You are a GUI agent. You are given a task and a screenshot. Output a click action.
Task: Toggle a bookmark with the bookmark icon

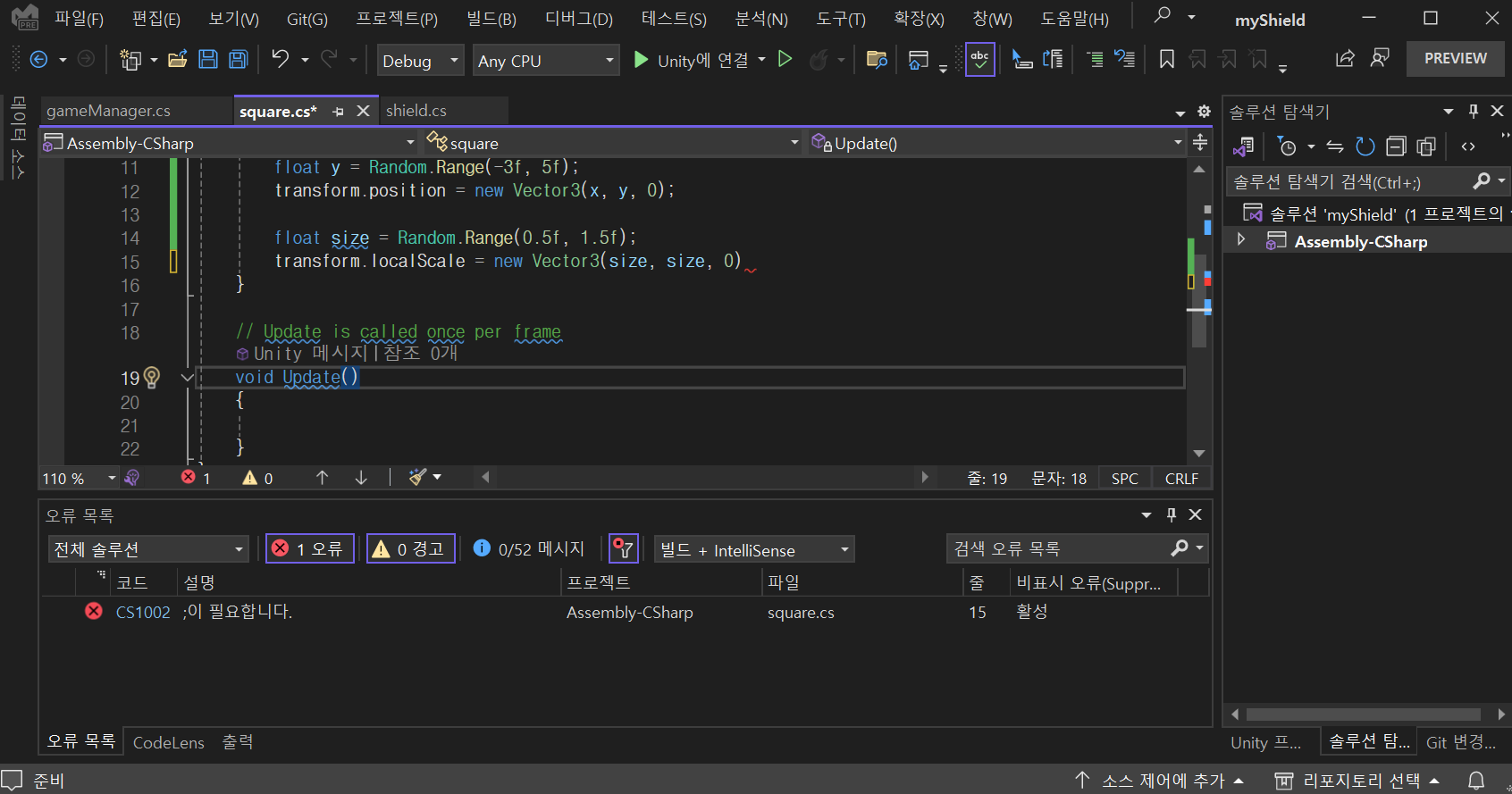click(1167, 60)
